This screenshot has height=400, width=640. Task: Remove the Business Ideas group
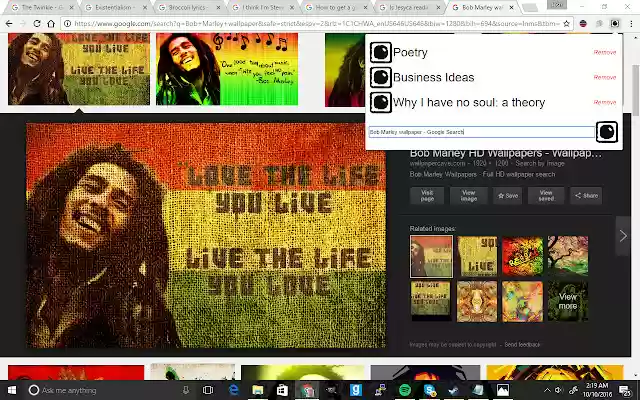[604, 77]
